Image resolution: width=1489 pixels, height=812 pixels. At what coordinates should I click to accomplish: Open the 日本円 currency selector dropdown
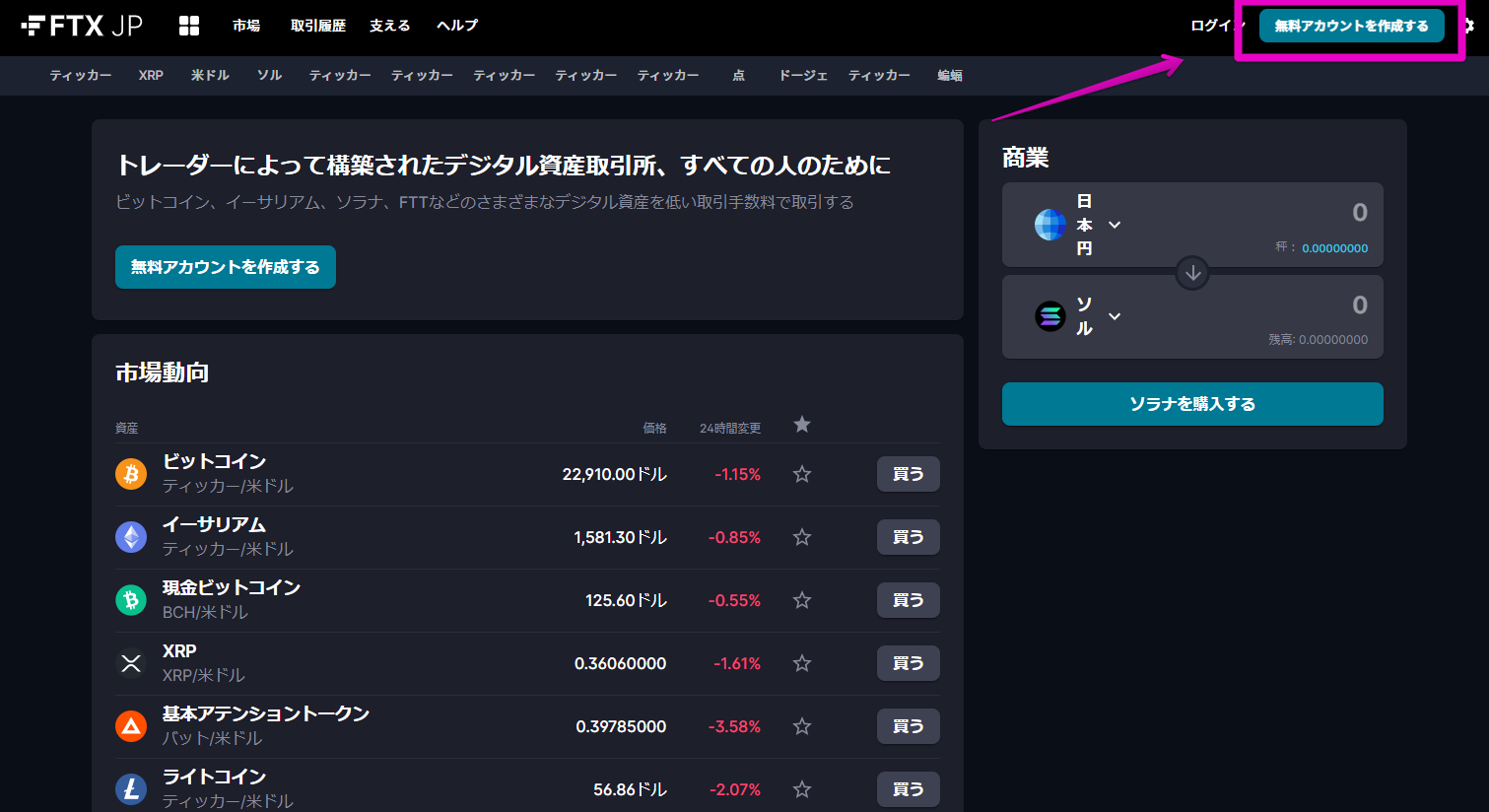click(x=1079, y=225)
